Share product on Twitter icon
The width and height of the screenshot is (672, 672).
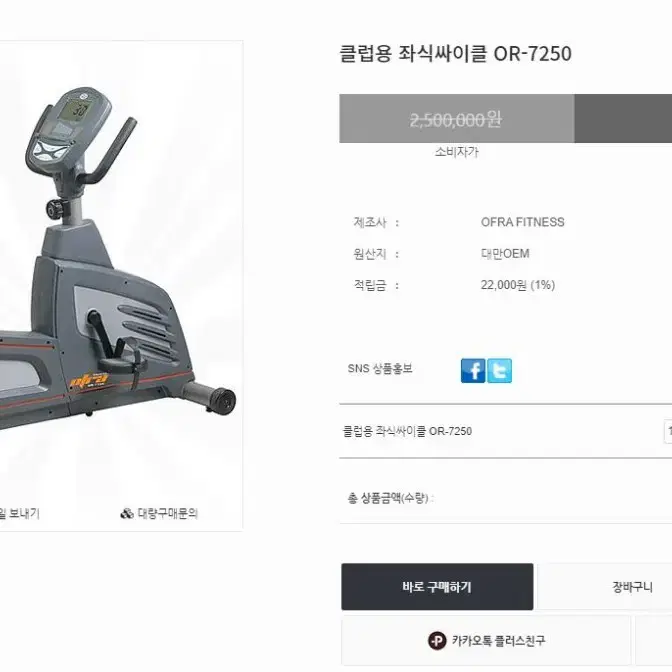499,371
